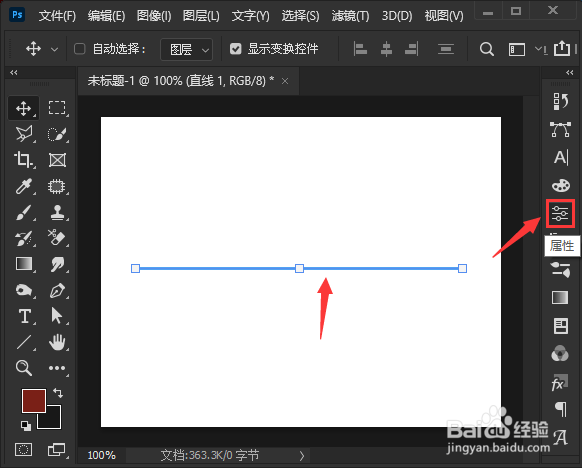582x468 pixels.
Task: Open status bar info arrow
Action: point(302,455)
